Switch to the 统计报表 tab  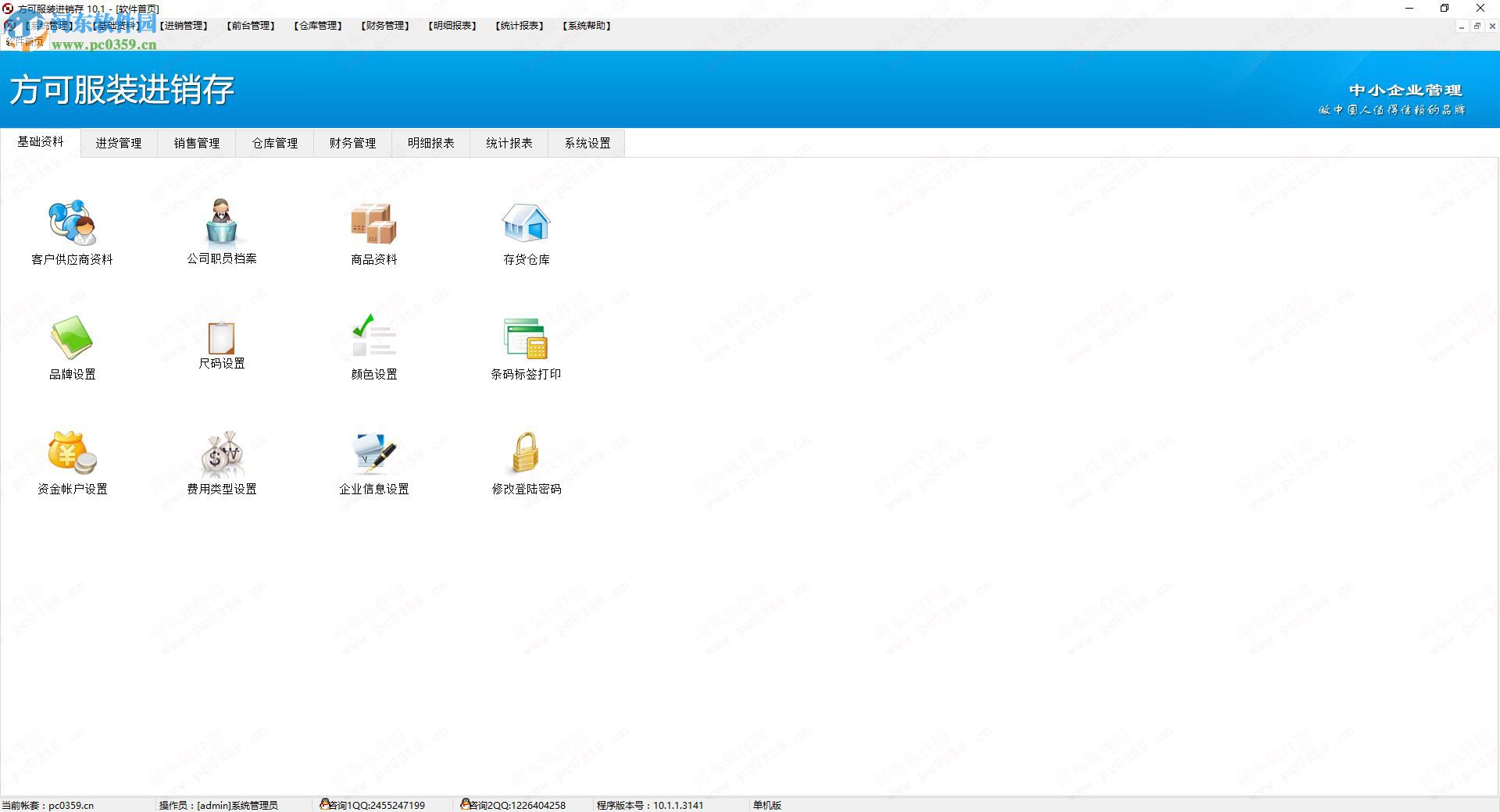click(x=509, y=143)
